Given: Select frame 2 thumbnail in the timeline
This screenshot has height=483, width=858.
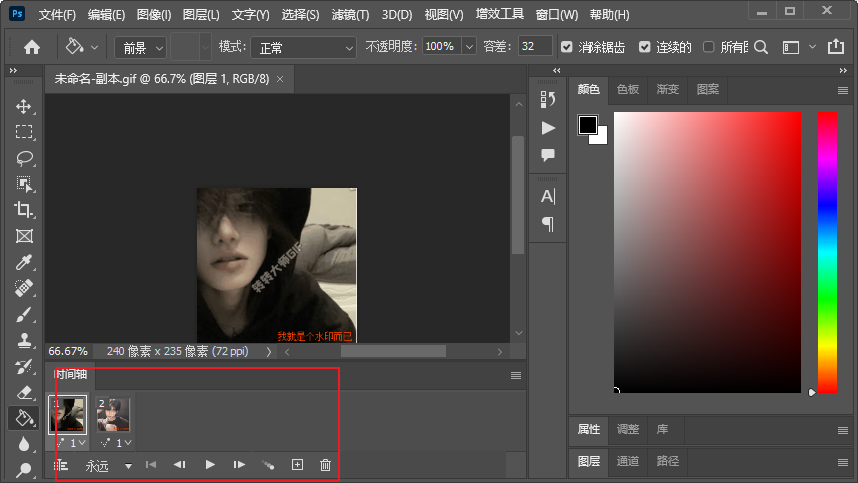Looking at the screenshot, I should pyautogui.click(x=113, y=415).
